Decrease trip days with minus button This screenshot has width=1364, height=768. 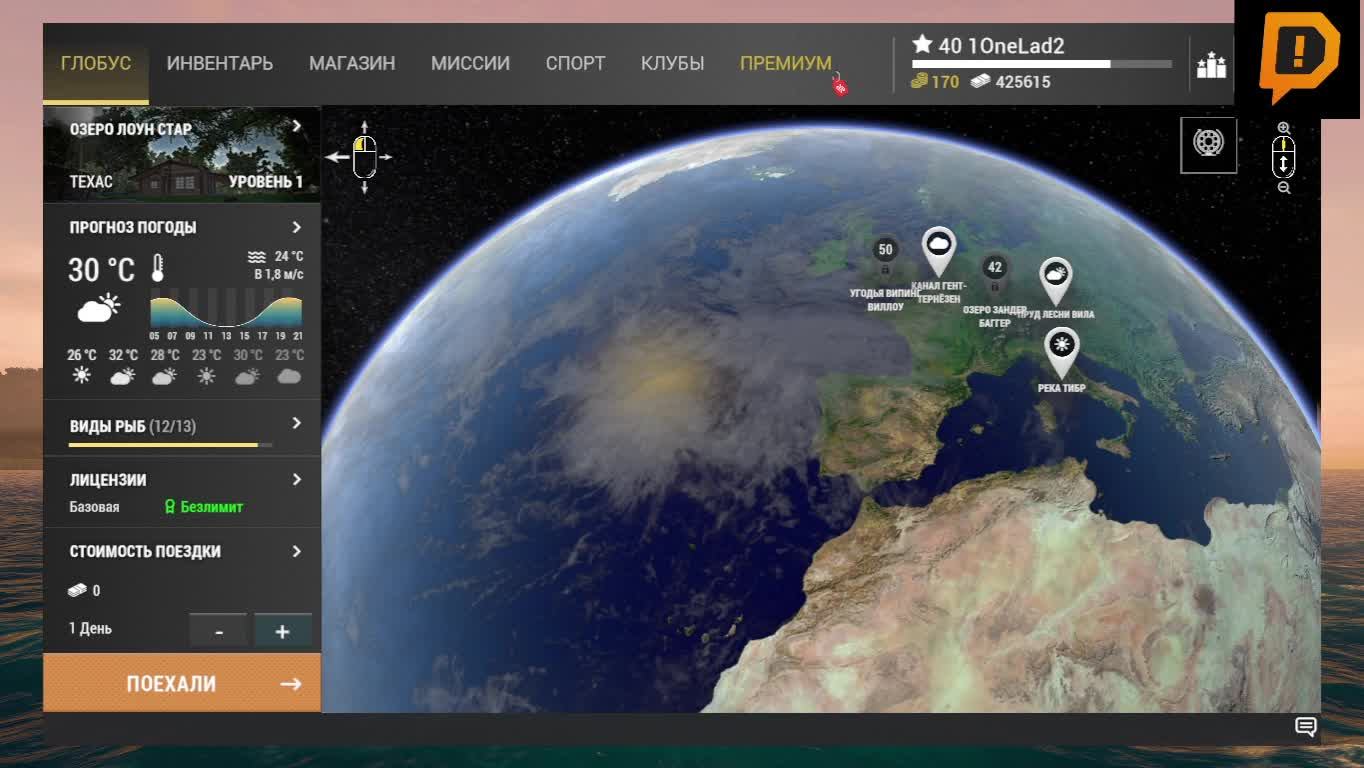point(218,631)
